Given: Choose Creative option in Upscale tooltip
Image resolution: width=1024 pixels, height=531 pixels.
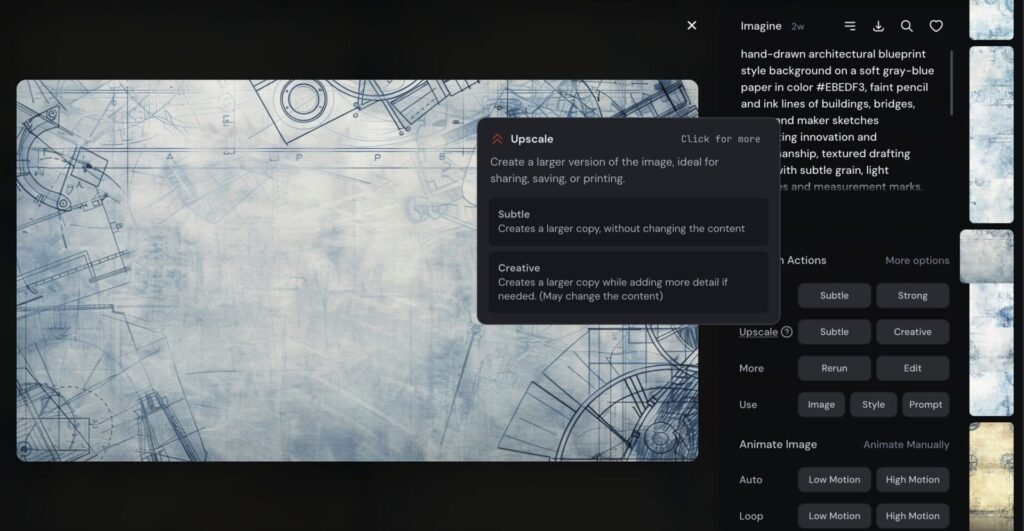Looking at the screenshot, I should tap(628, 282).
